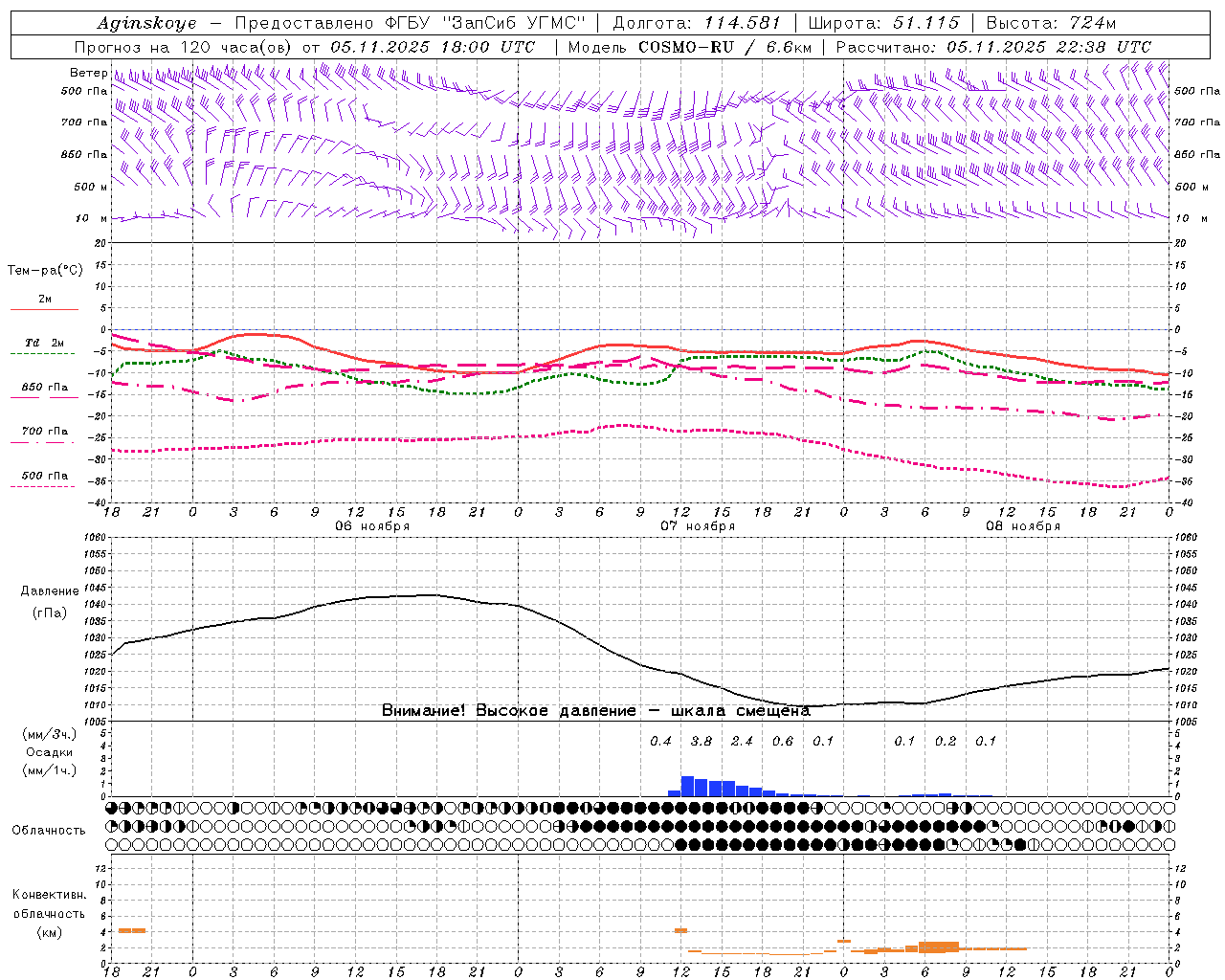The width and height of the screenshot is (1225, 980).
Task: Click the "2.4" three-hour precipitation value
Action: pos(742,742)
